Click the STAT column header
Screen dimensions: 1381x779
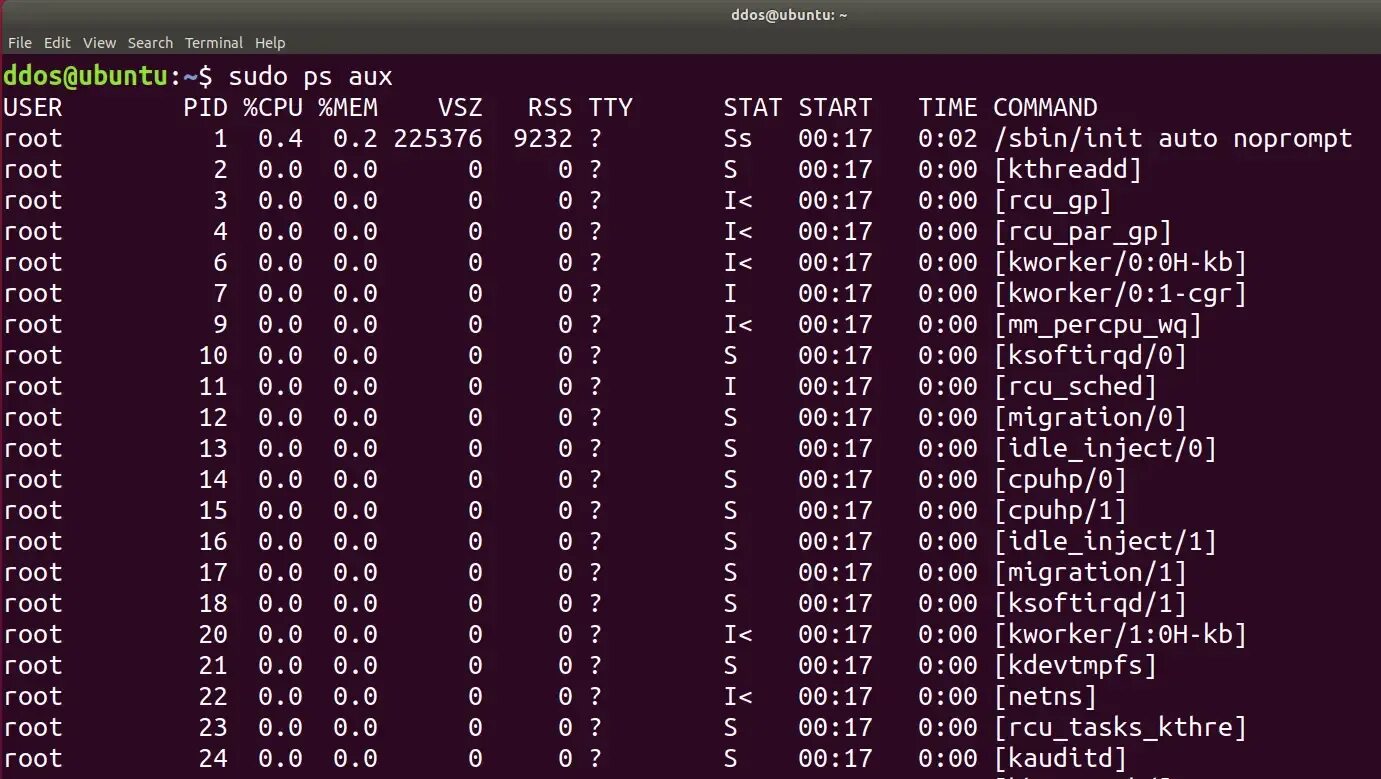click(x=753, y=108)
